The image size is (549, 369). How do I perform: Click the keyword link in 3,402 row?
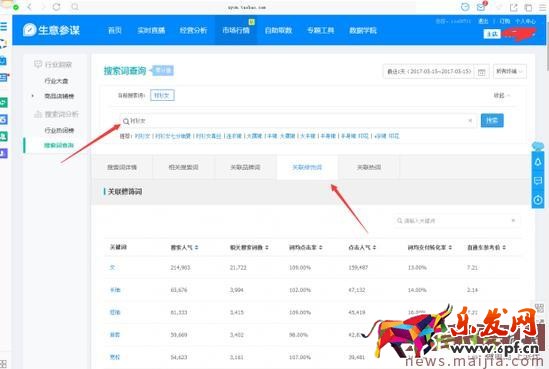(x=115, y=335)
